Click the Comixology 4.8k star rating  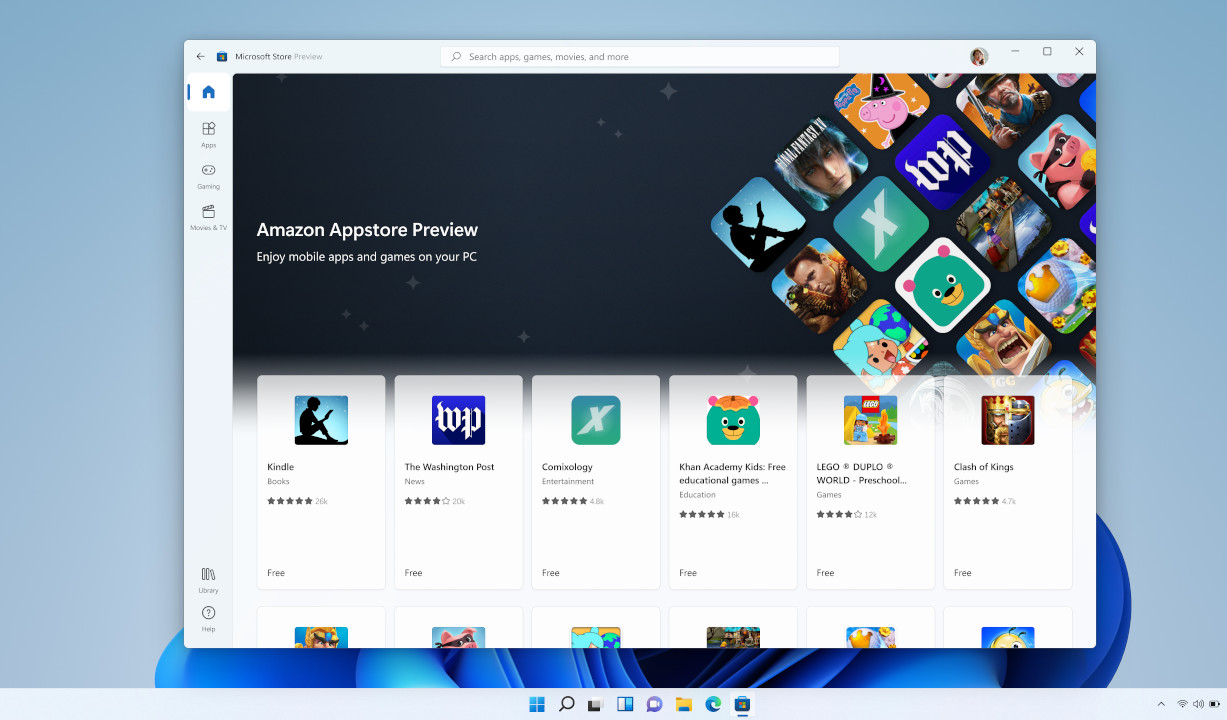click(x=573, y=501)
